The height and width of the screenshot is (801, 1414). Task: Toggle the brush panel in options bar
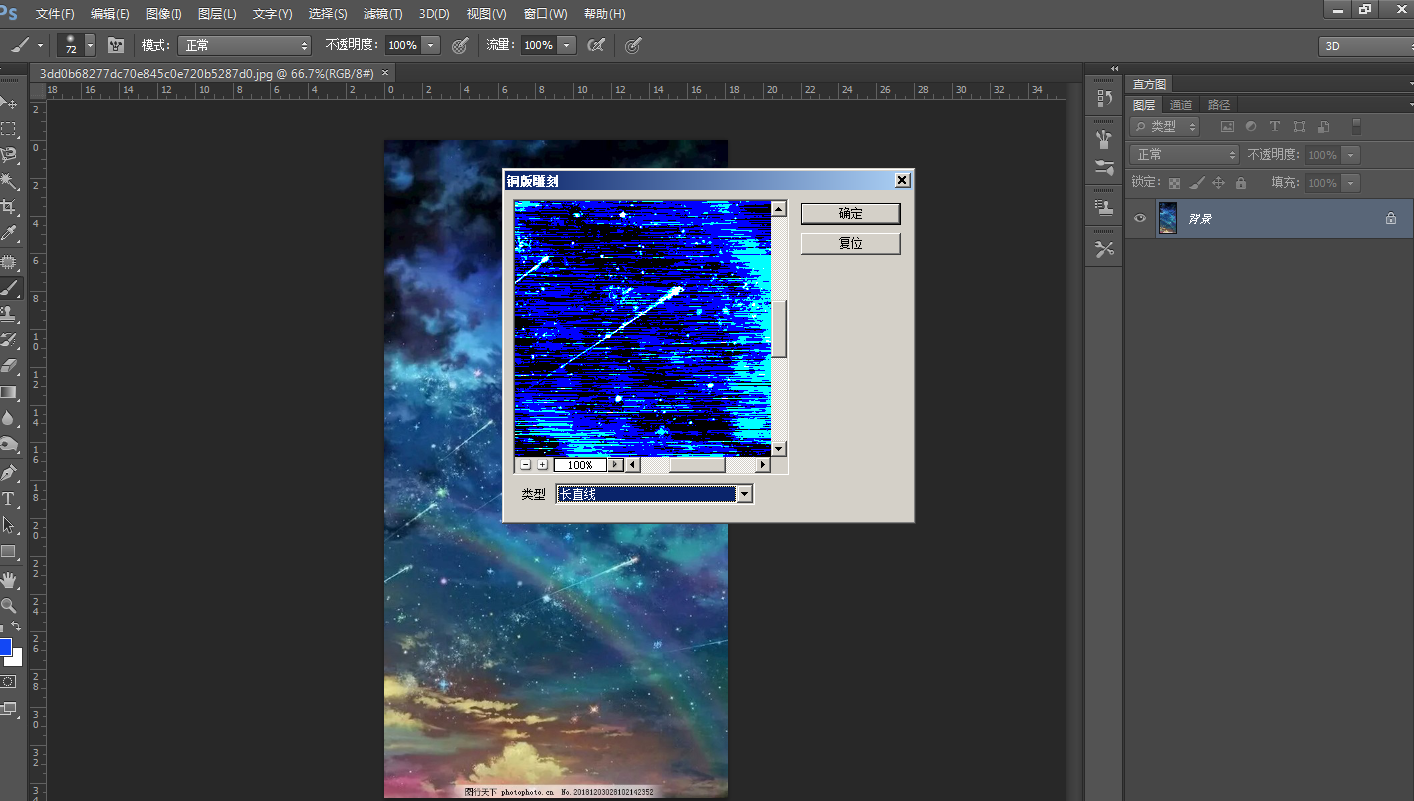pos(116,45)
